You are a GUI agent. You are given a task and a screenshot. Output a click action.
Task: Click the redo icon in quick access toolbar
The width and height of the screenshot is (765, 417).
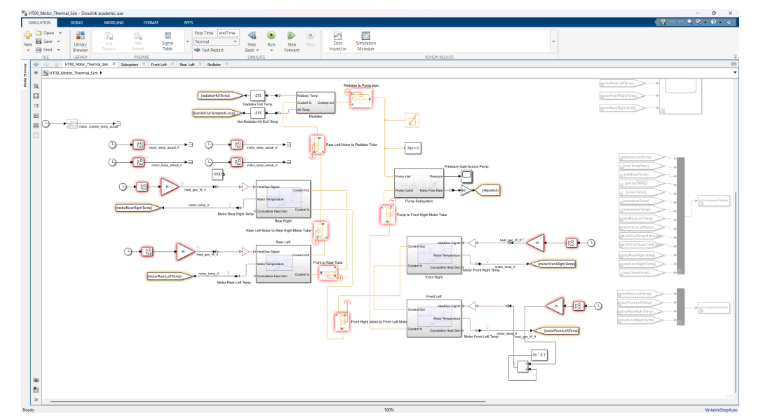681,22
